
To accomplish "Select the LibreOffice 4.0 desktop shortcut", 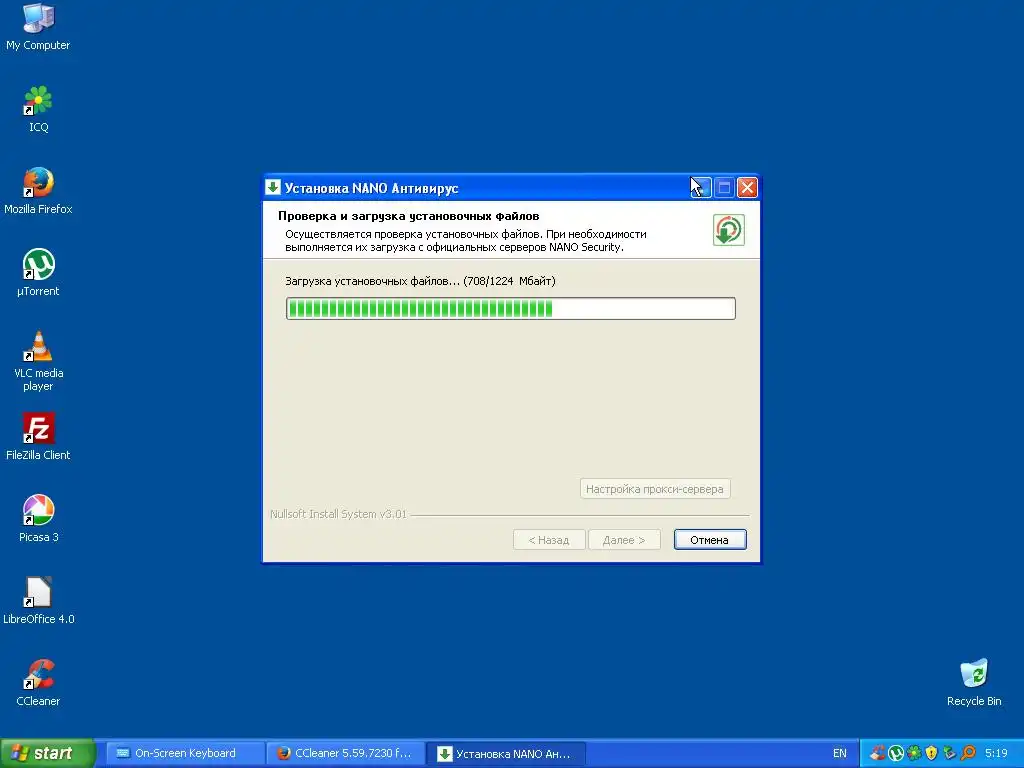I will [38, 601].
